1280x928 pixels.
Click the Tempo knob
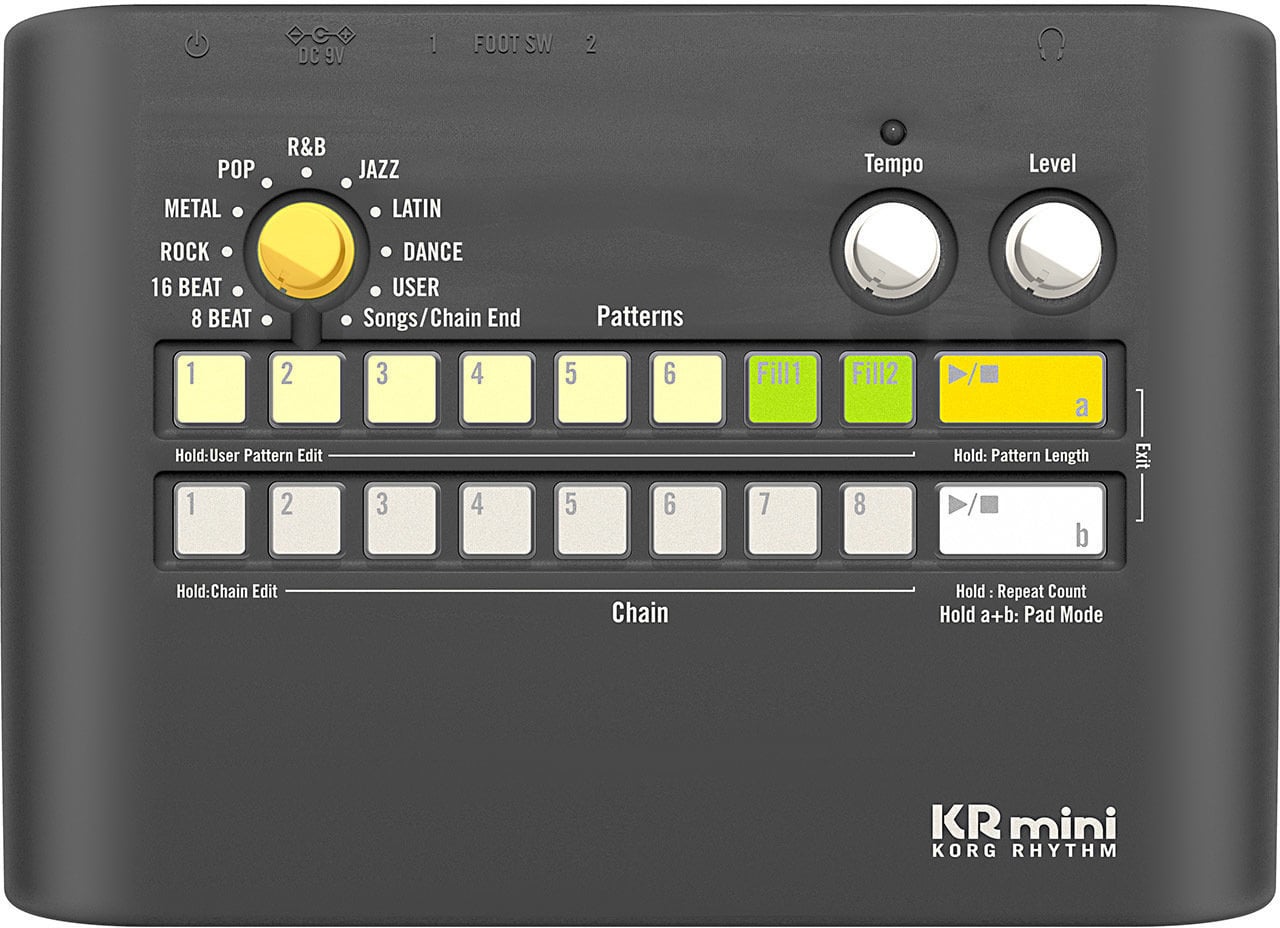pyautogui.click(x=892, y=250)
